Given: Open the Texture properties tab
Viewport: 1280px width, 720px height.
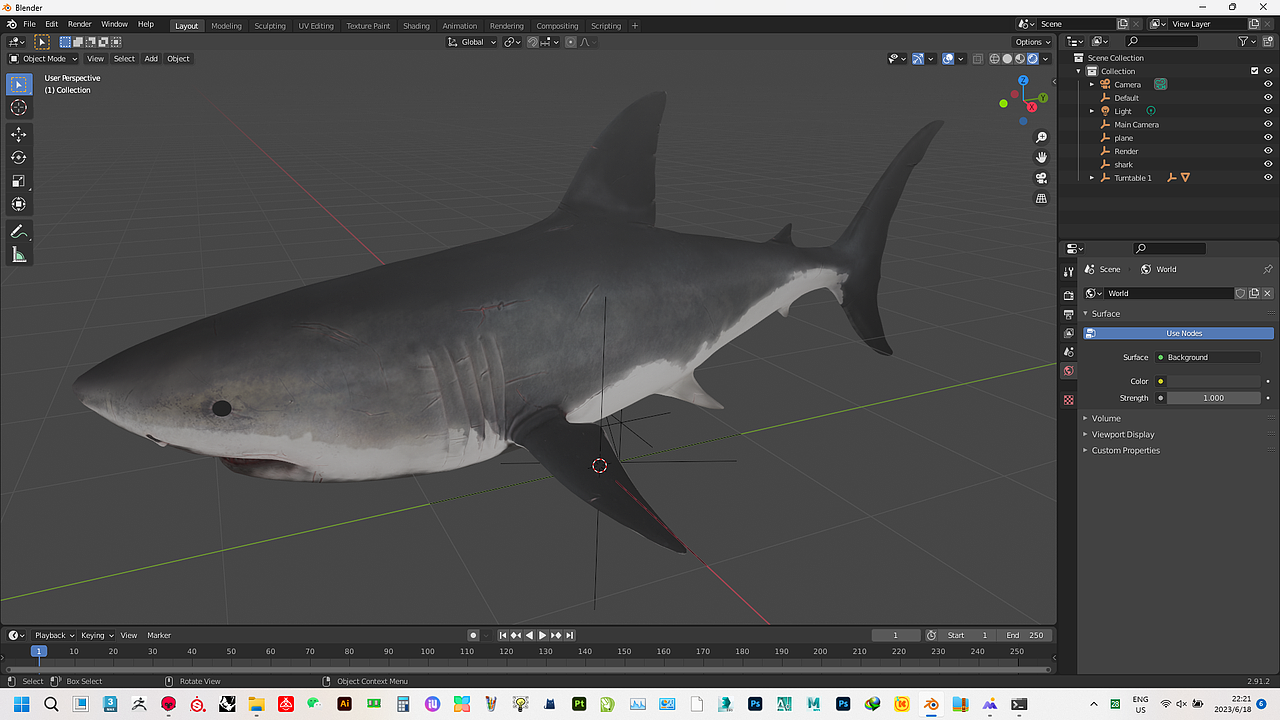Looking at the screenshot, I should point(1068,400).
